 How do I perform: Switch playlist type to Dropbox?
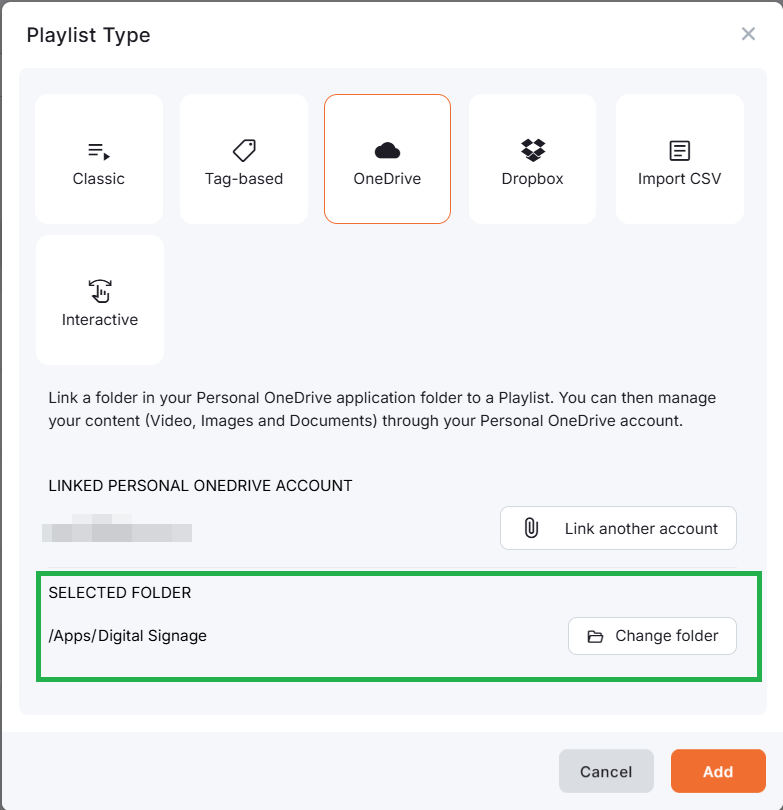point(531,158)
